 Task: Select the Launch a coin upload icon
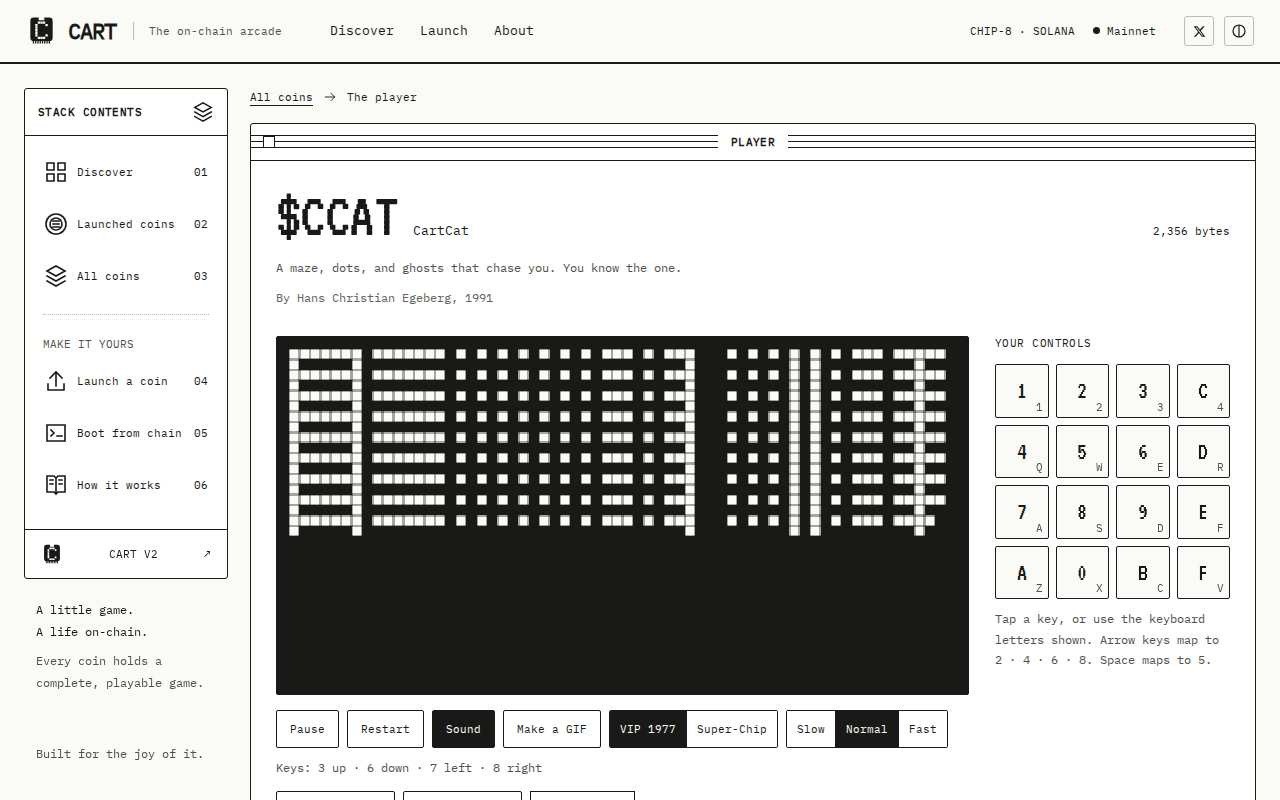tap(56, 381)
